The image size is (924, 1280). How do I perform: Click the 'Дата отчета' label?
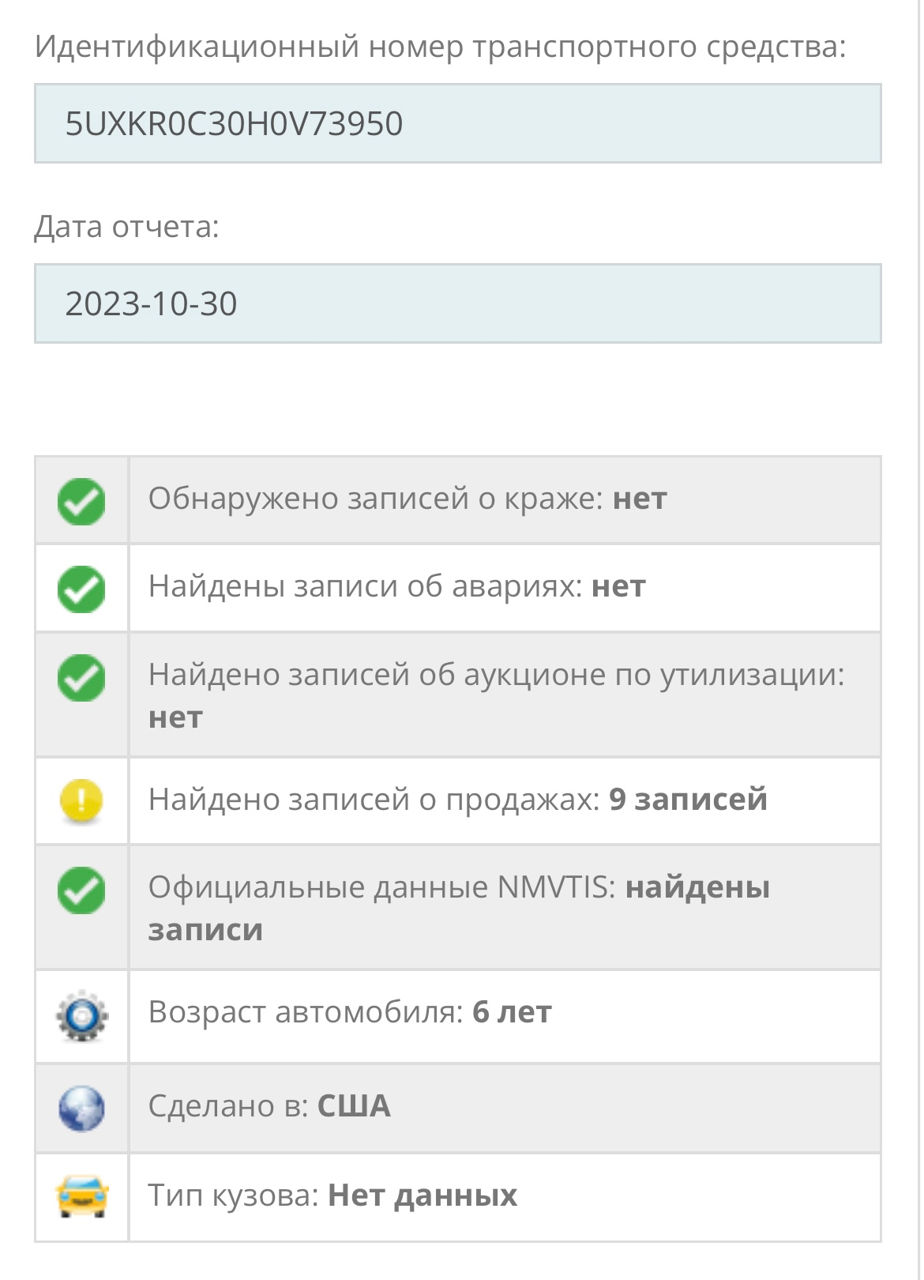pyautogui.click(x=127, y=227)
